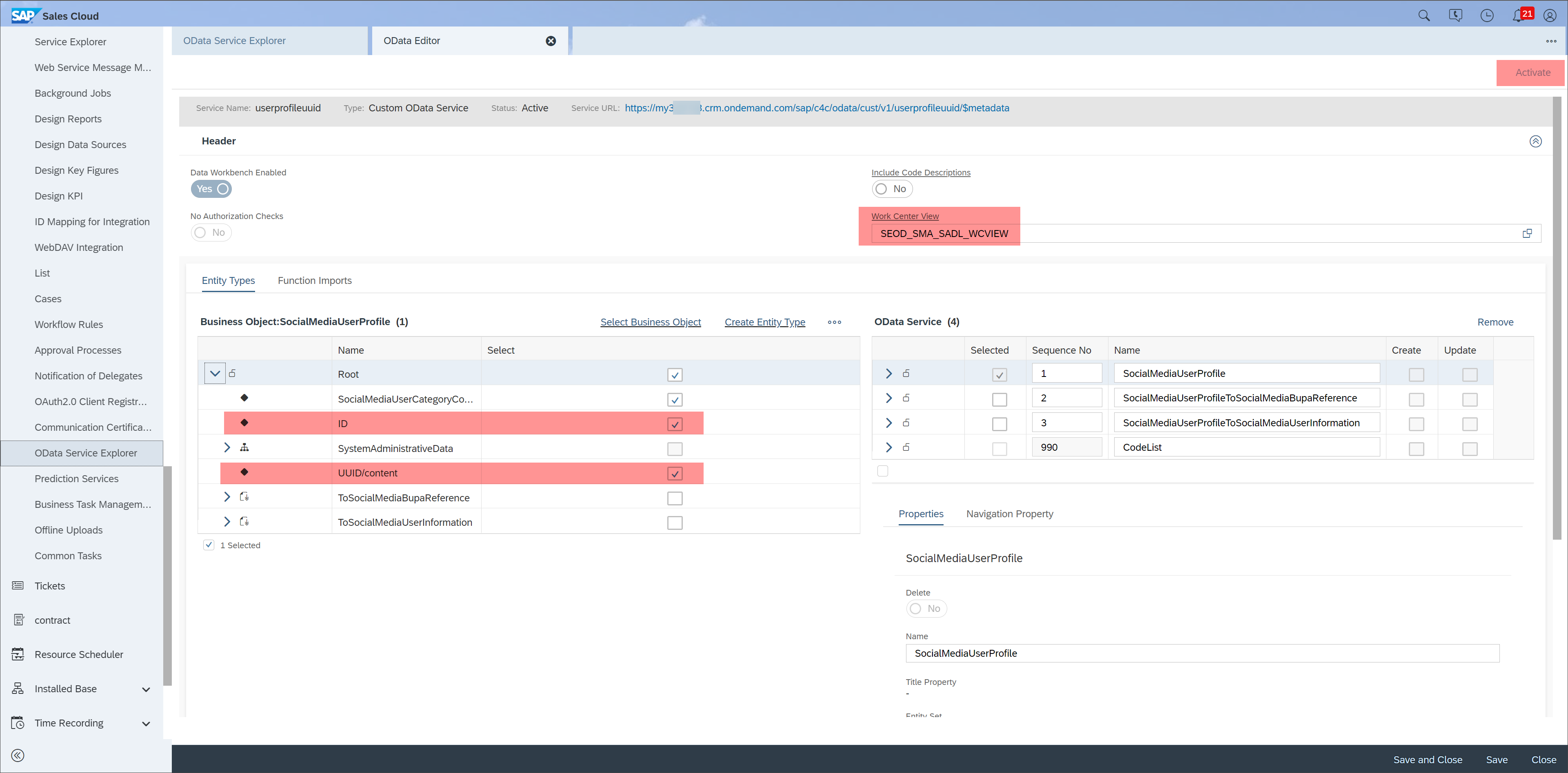Uncheck SocialMediaUserCategoryCo... select checkbox

tap(675, 400)
